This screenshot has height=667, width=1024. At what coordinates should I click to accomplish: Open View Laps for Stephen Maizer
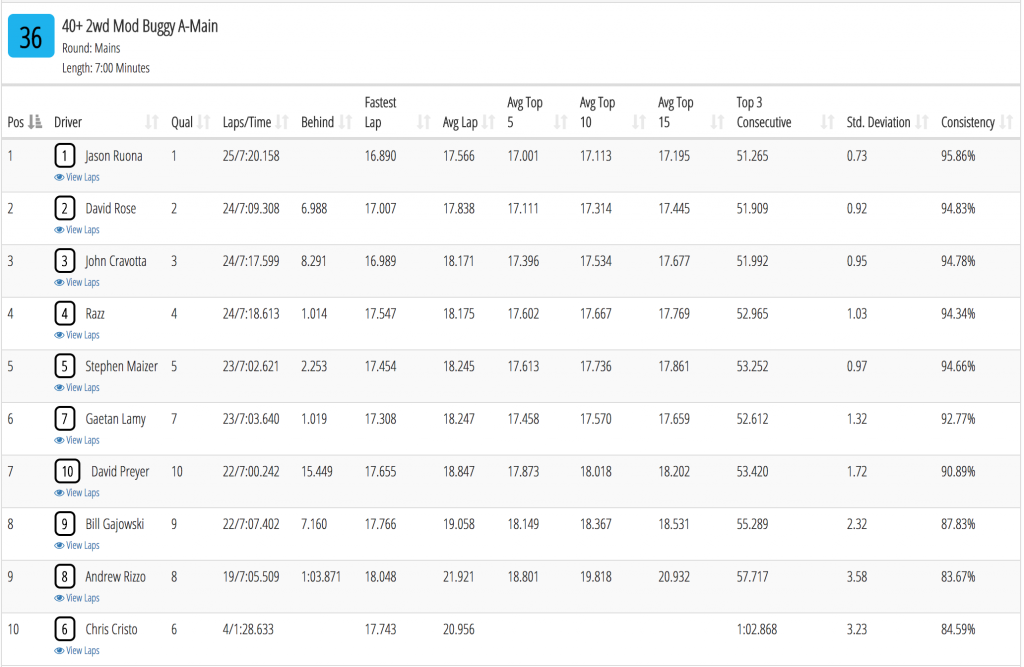pyautogui.click(x=77, y=387)
